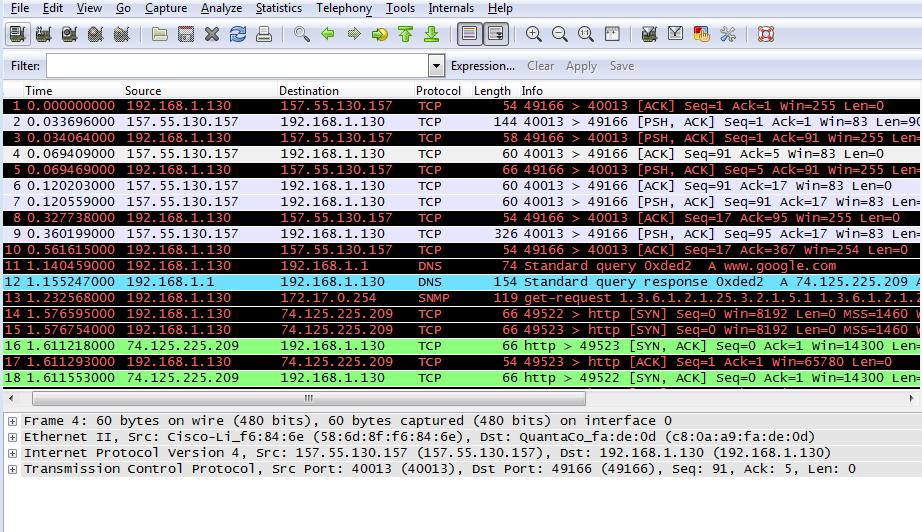The width and height of the screenshot is (922, 532).
Task: Open preferences with the tools icon
Action: point(727,34)
